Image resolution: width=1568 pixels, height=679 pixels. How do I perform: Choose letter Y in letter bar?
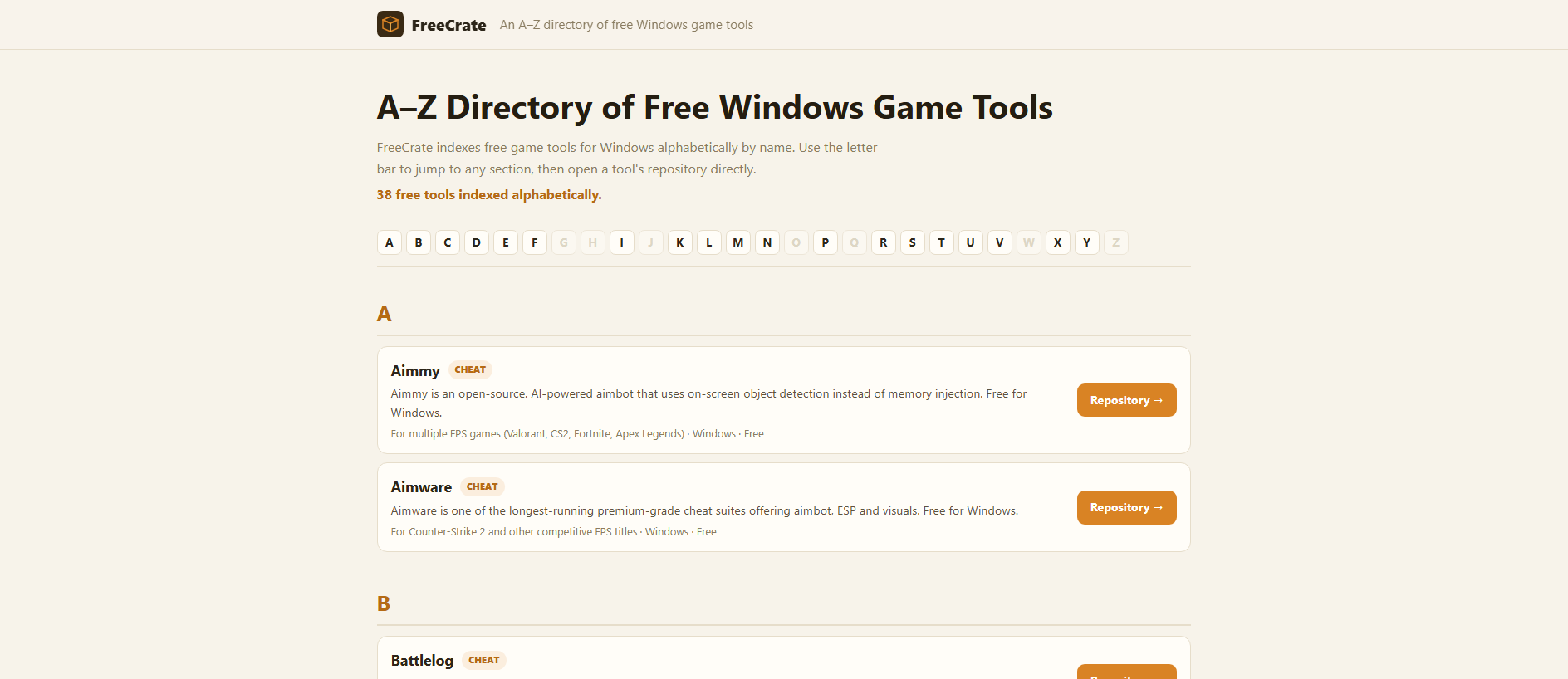click(x=1087, y=242)
